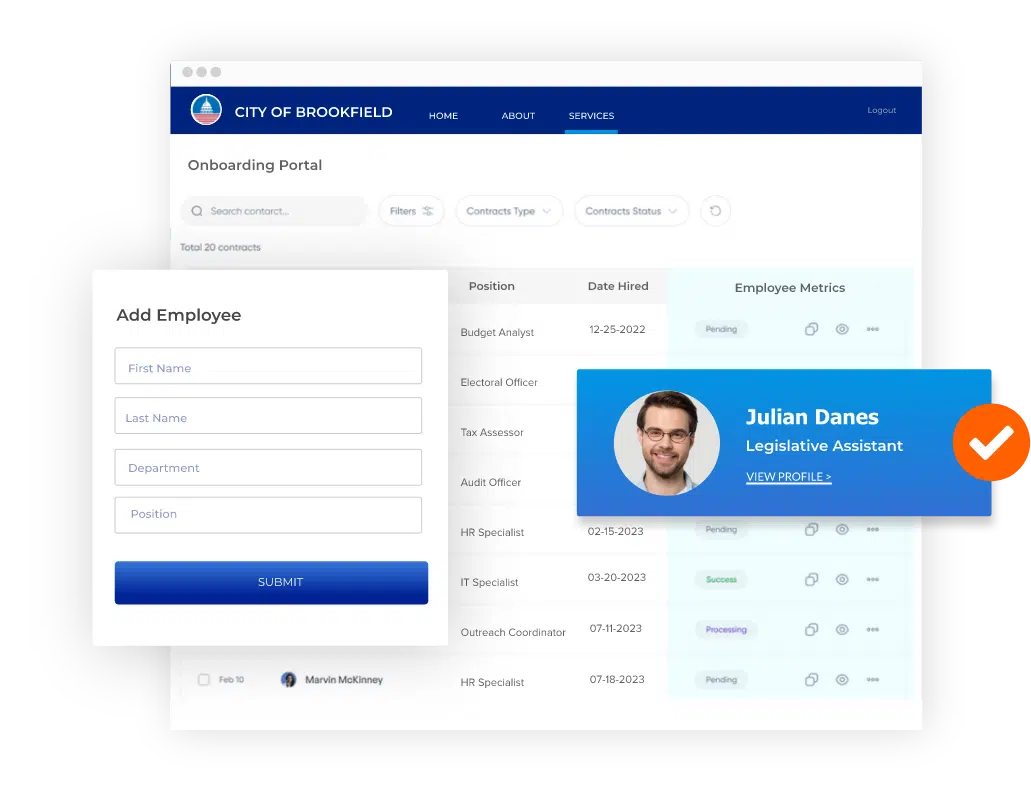Click the First Name input field
The width and height of the screenshot is (1031, 790).
coord(268,366)
